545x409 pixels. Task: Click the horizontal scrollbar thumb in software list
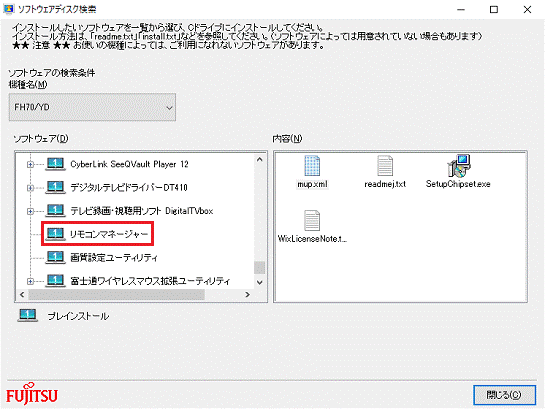pyautogui.click(x=116, y=295)
